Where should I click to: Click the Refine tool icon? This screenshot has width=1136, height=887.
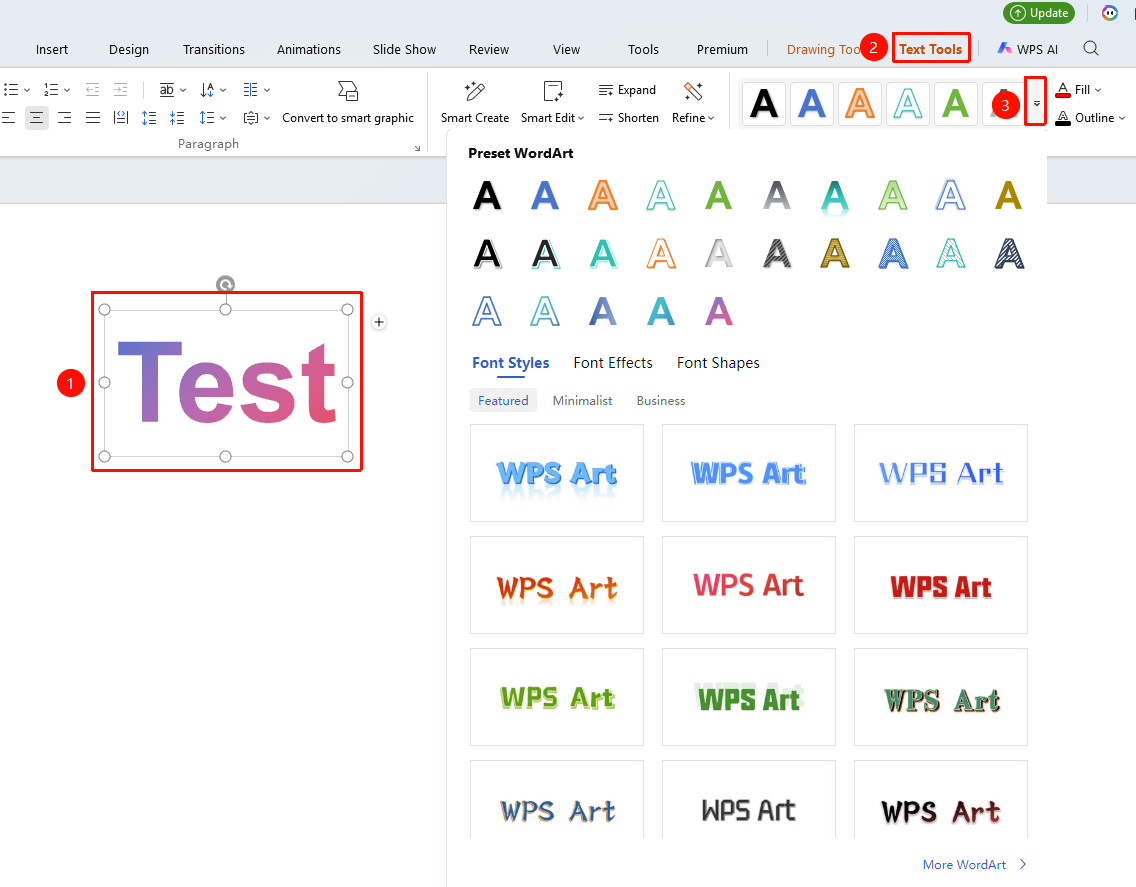(693, 91)
